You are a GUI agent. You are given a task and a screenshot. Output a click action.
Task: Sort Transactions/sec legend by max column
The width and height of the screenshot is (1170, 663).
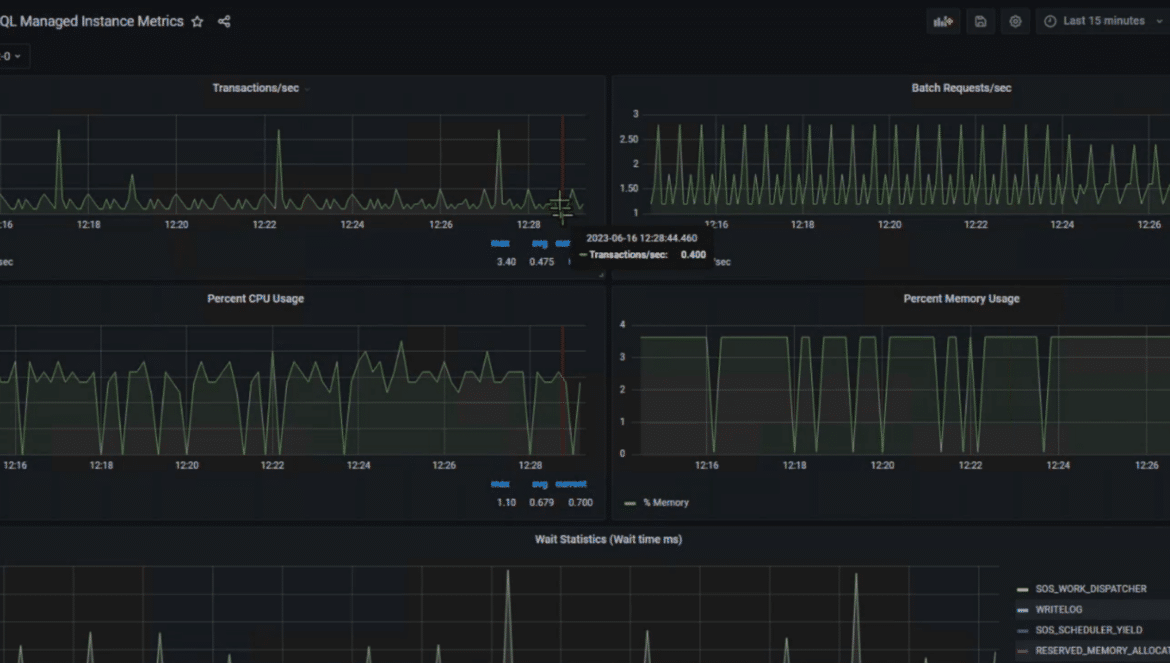pyautogui.click(x=500, y=243)
